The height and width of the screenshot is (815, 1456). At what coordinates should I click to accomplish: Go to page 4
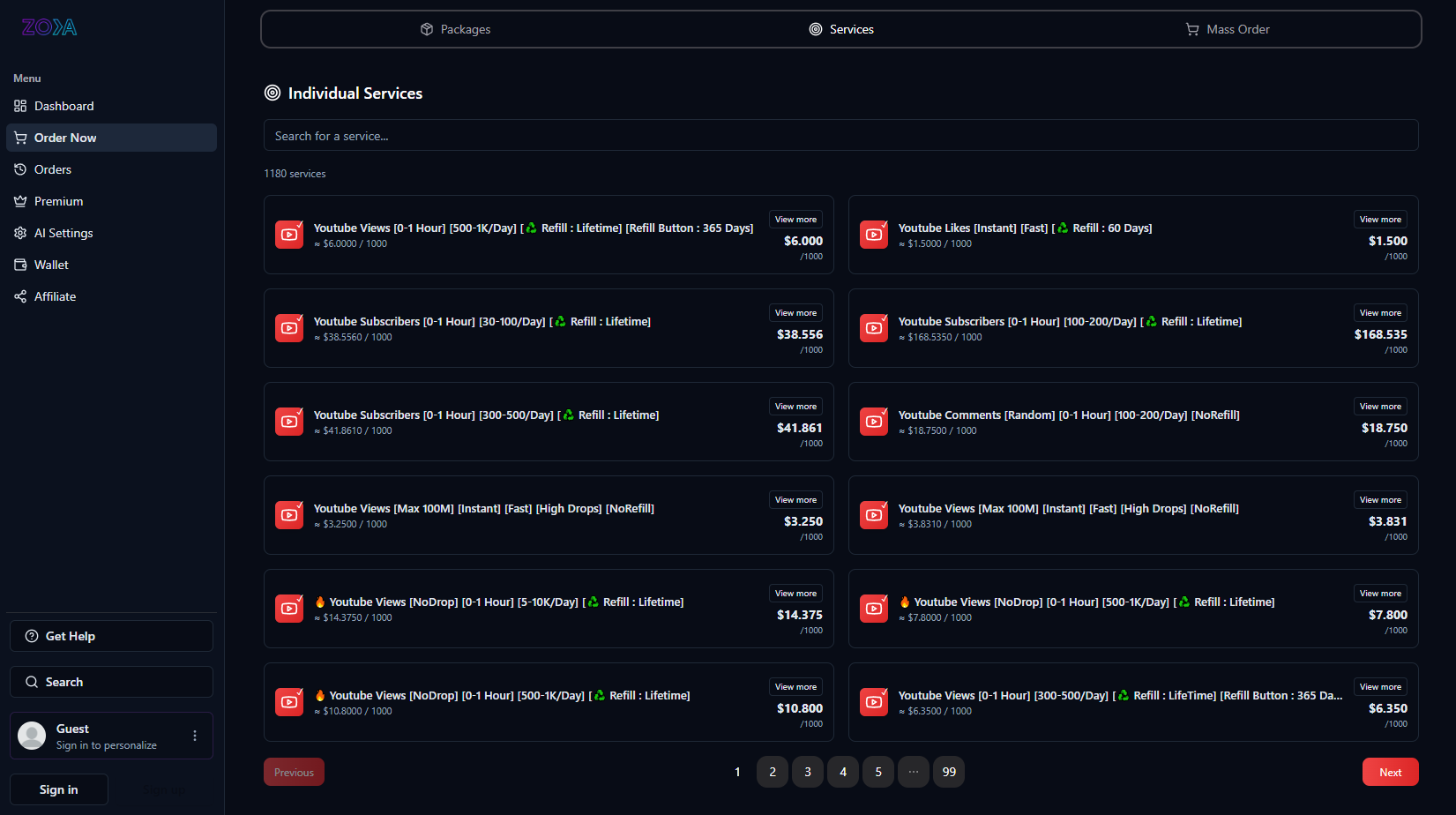843,772
